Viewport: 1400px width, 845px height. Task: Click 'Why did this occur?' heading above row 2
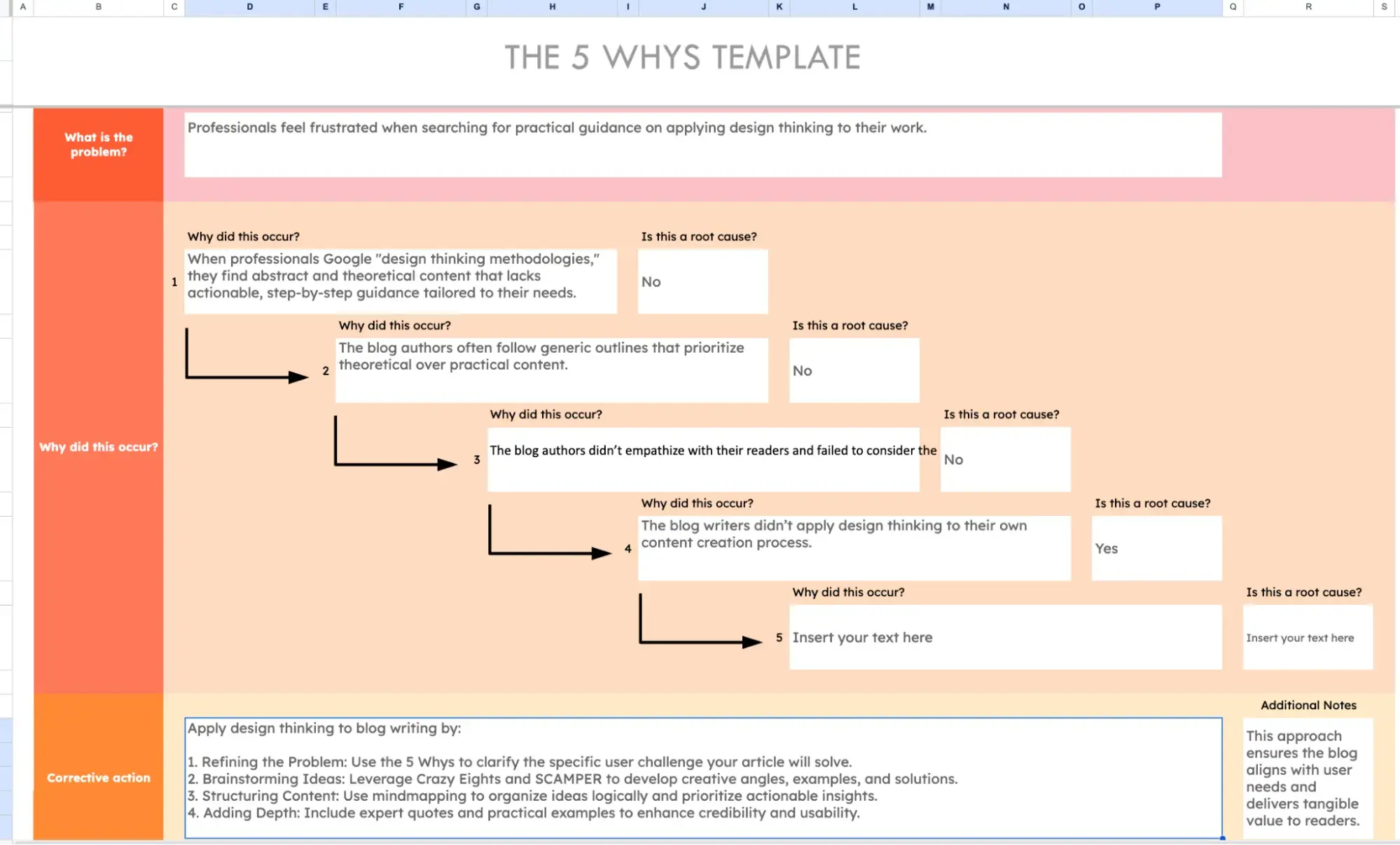pyautogui.click(x=394, y=326)
